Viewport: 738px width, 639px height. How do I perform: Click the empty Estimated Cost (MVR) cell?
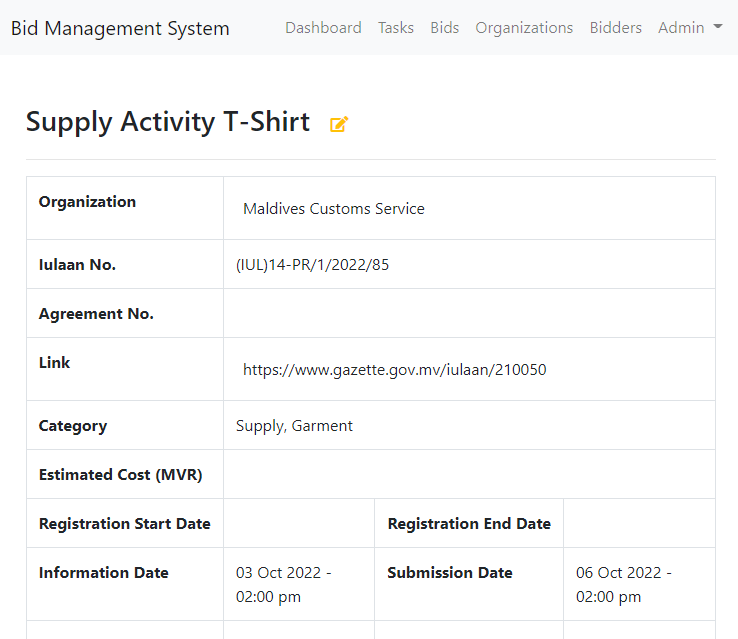coord(469,474)
